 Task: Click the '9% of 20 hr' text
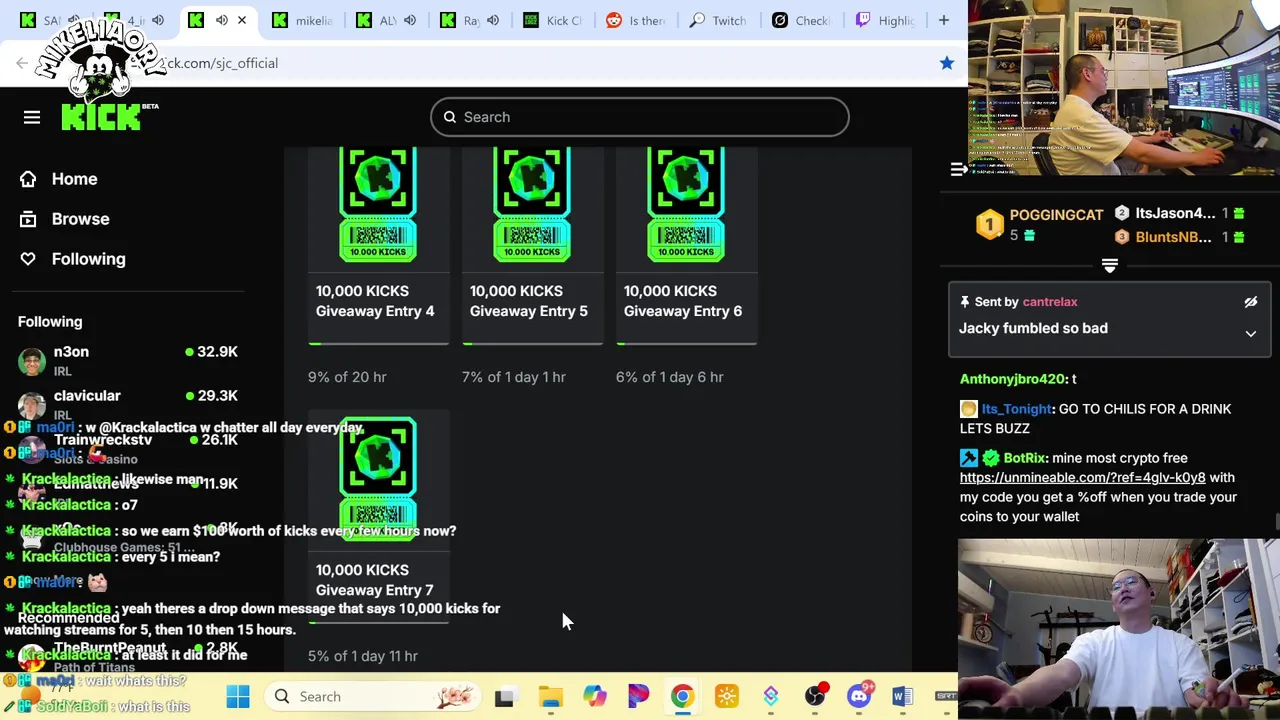click(x=347, y=377)
